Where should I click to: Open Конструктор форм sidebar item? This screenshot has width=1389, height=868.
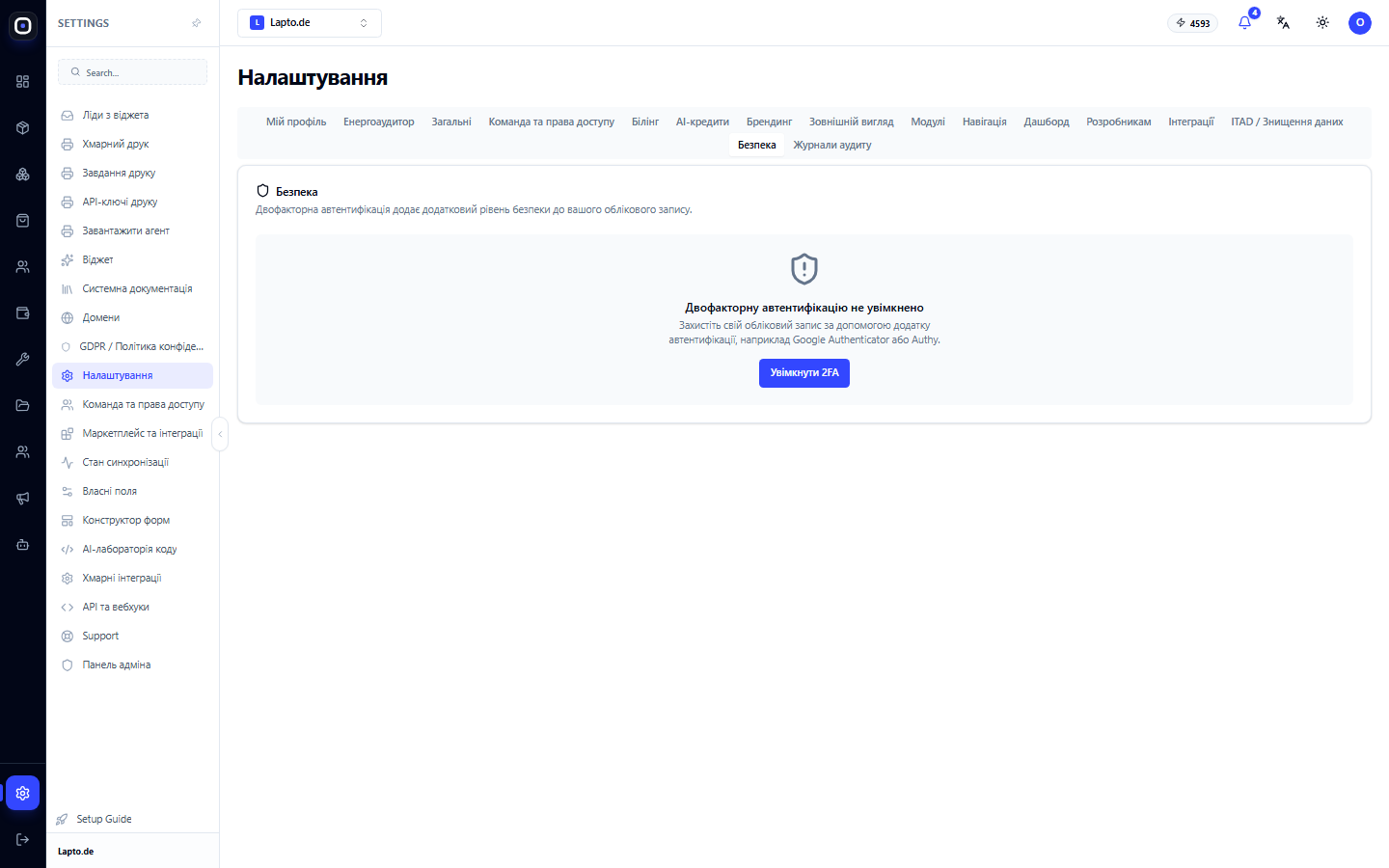pos(133,520)
